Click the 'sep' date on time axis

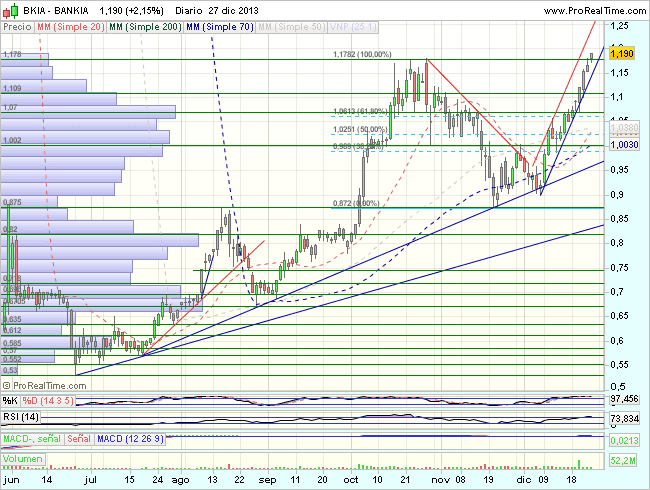point(267,480)
